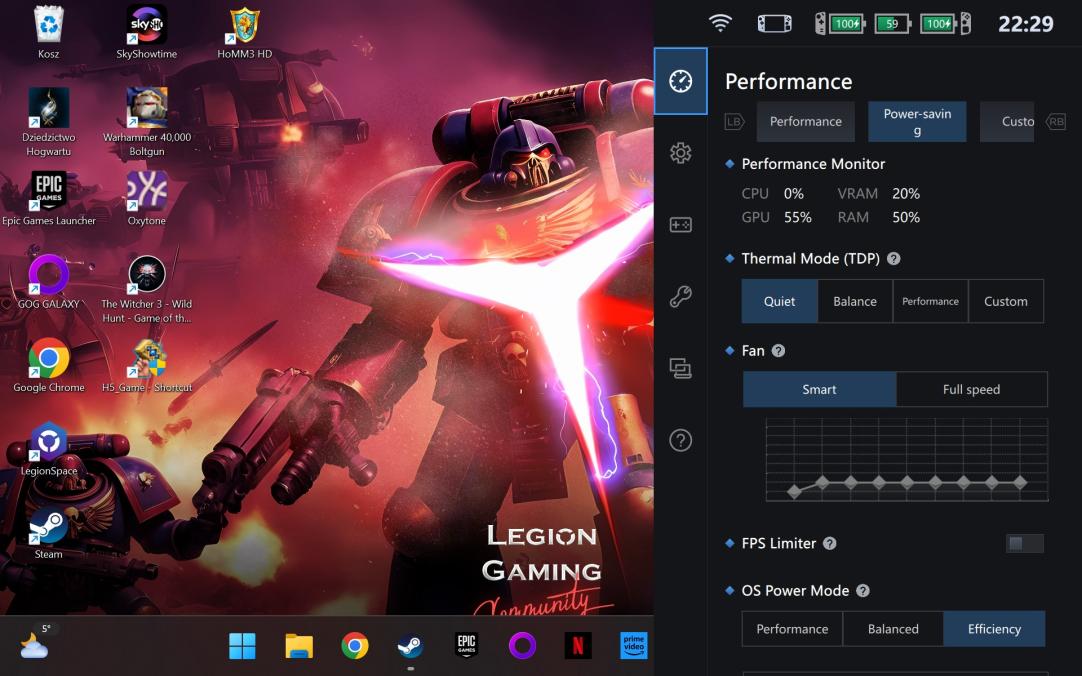Select Quiet thermal mode

780,301
